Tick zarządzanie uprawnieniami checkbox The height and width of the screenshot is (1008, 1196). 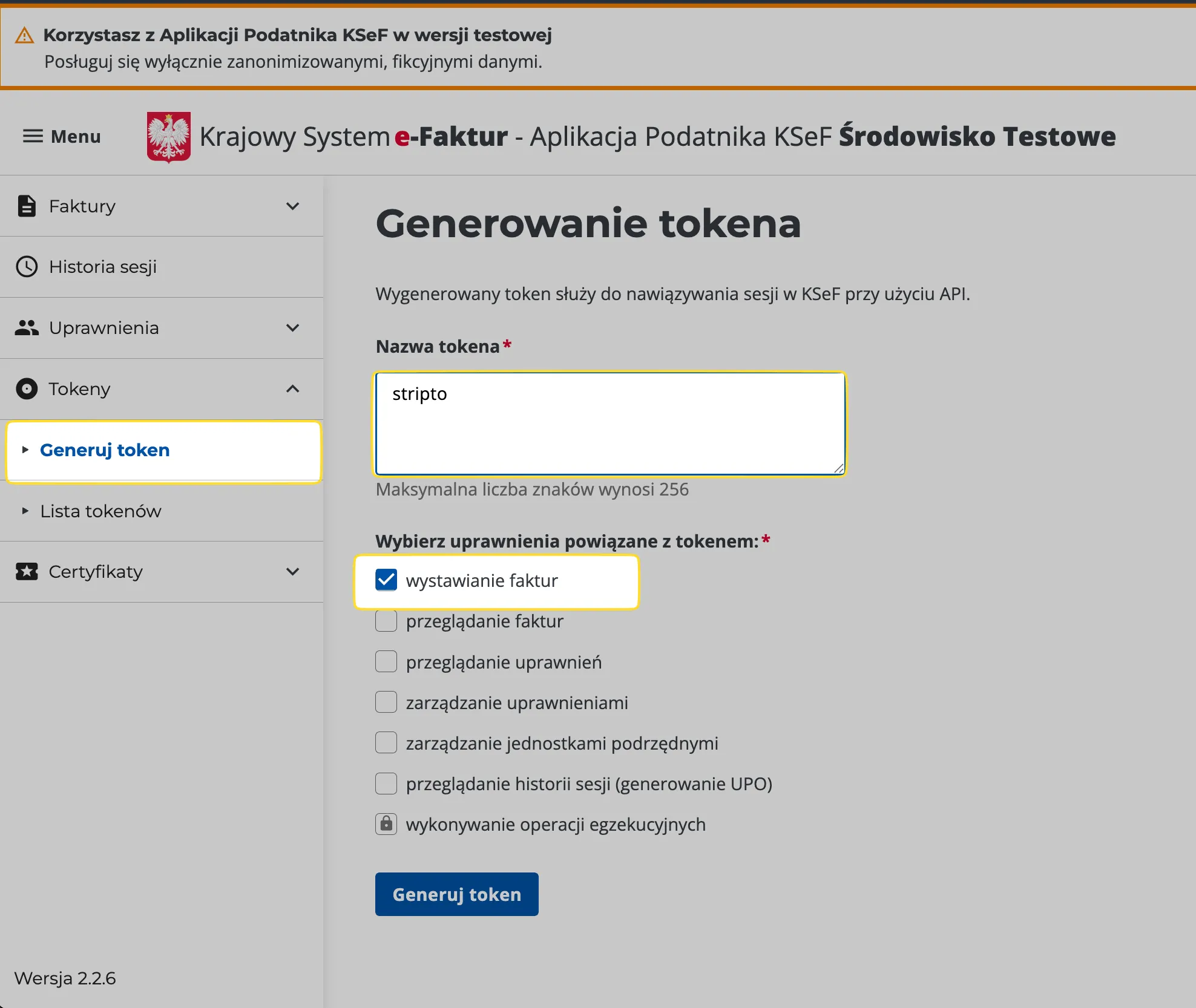[x=386, y=702]
